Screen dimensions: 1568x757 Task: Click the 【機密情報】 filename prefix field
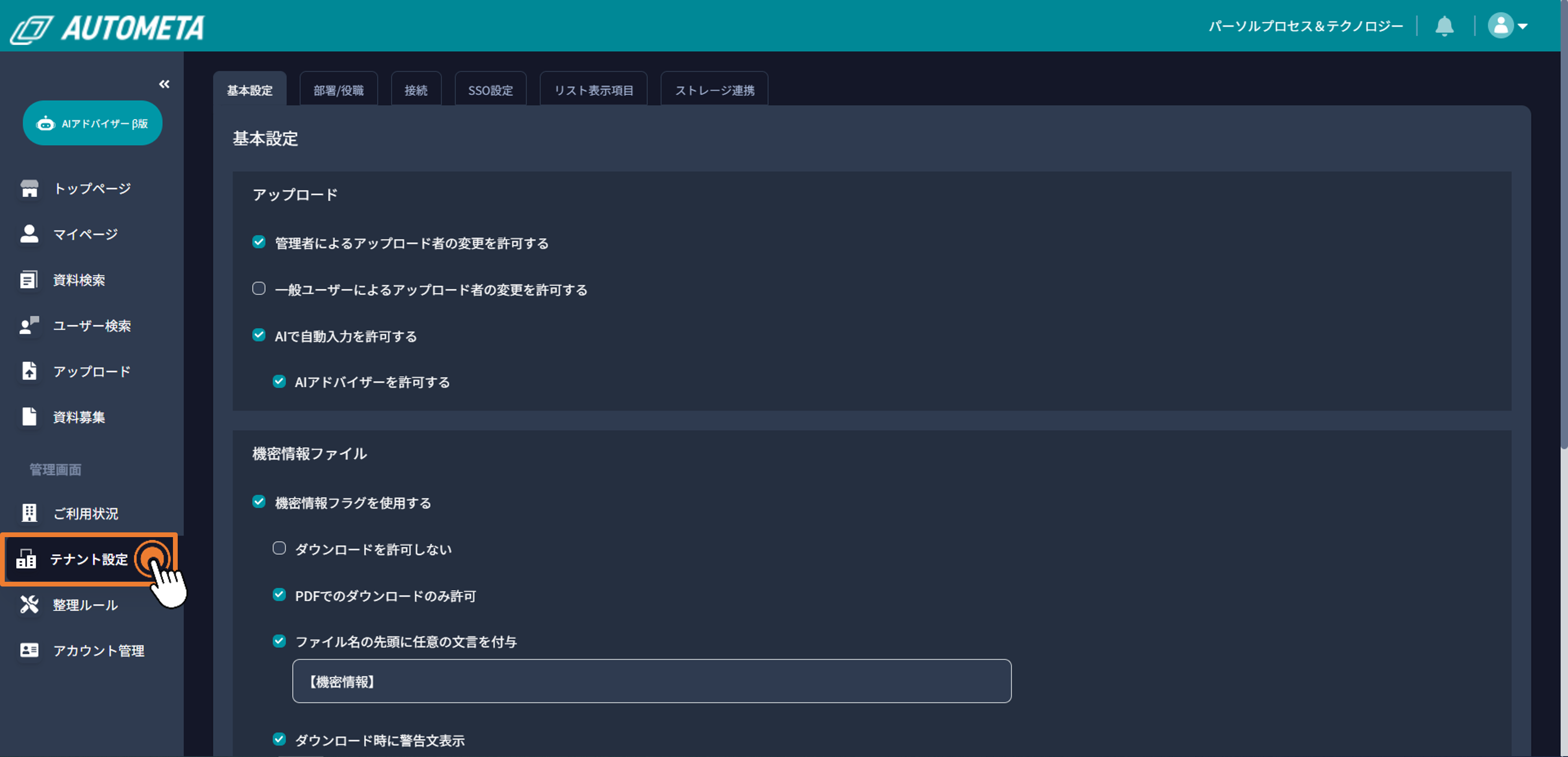651,681
